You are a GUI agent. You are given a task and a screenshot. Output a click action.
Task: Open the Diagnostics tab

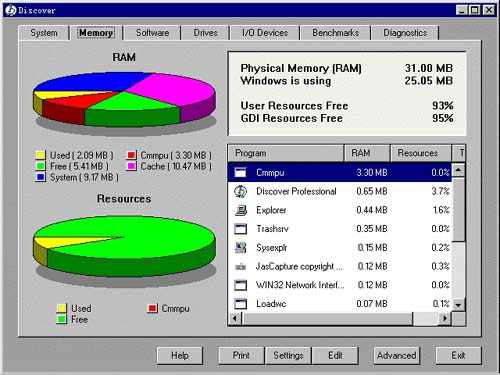point(405,33)
